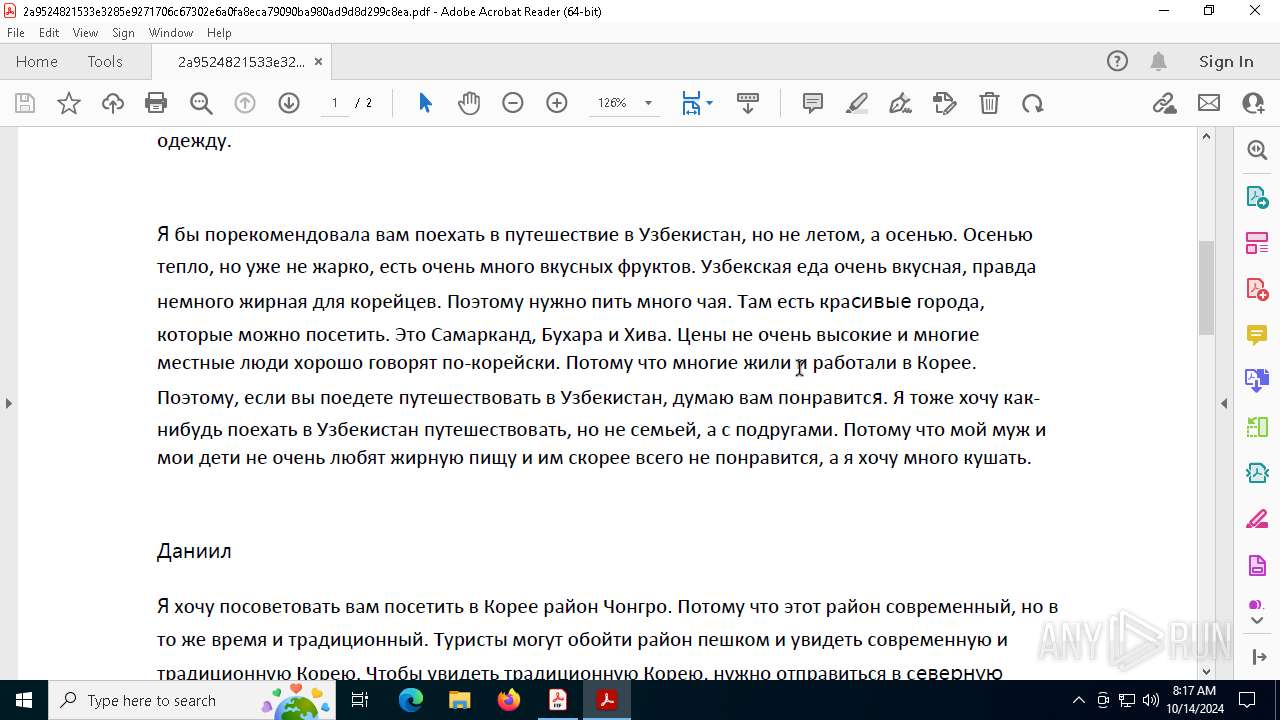
Task: Click the volume speaker tray icon
Action: click(x=1150, y=700)
